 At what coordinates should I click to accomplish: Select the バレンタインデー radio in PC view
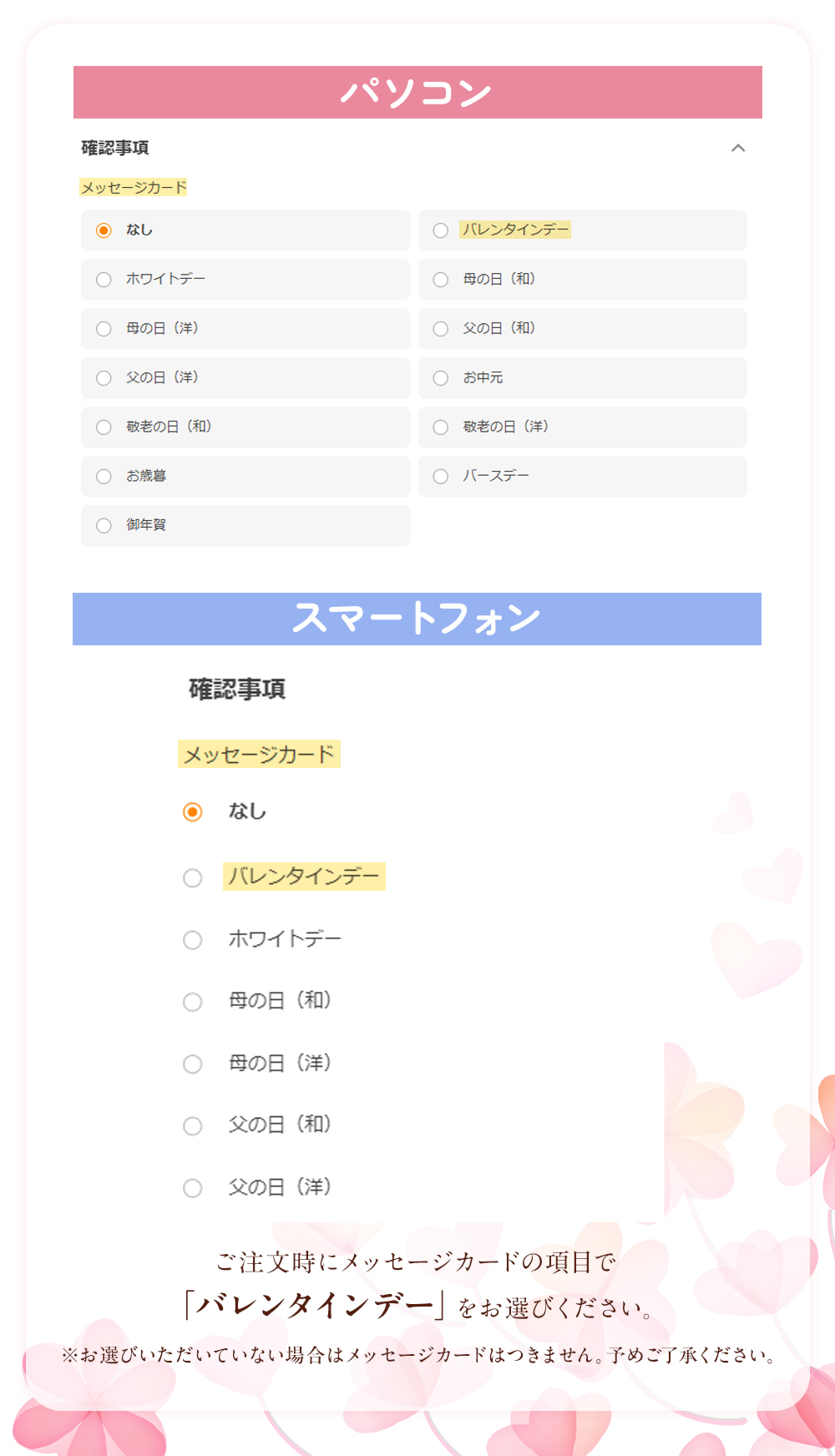coord(441,230)
